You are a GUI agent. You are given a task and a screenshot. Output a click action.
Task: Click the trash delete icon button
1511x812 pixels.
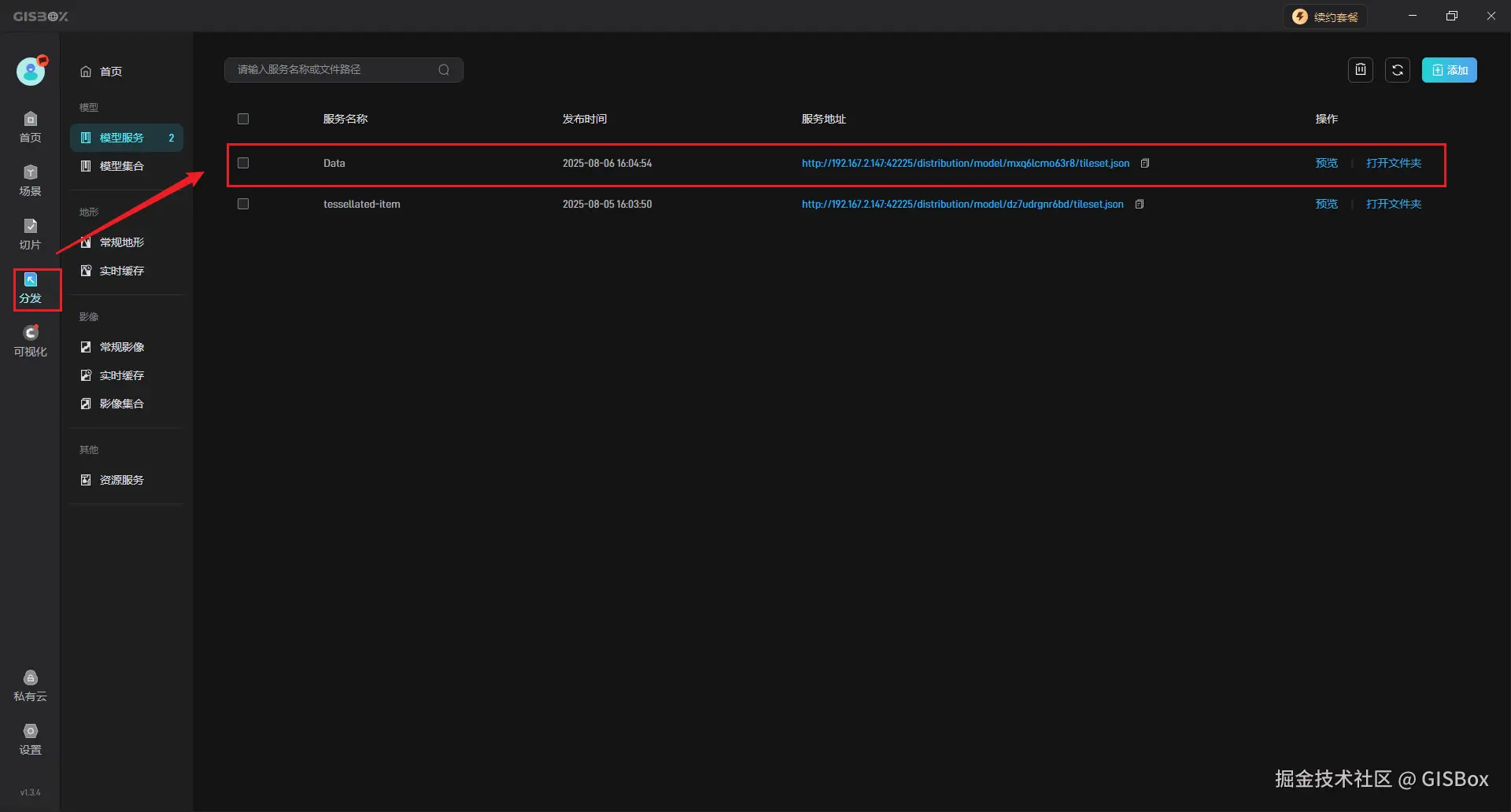click(x=1361, y=70)
